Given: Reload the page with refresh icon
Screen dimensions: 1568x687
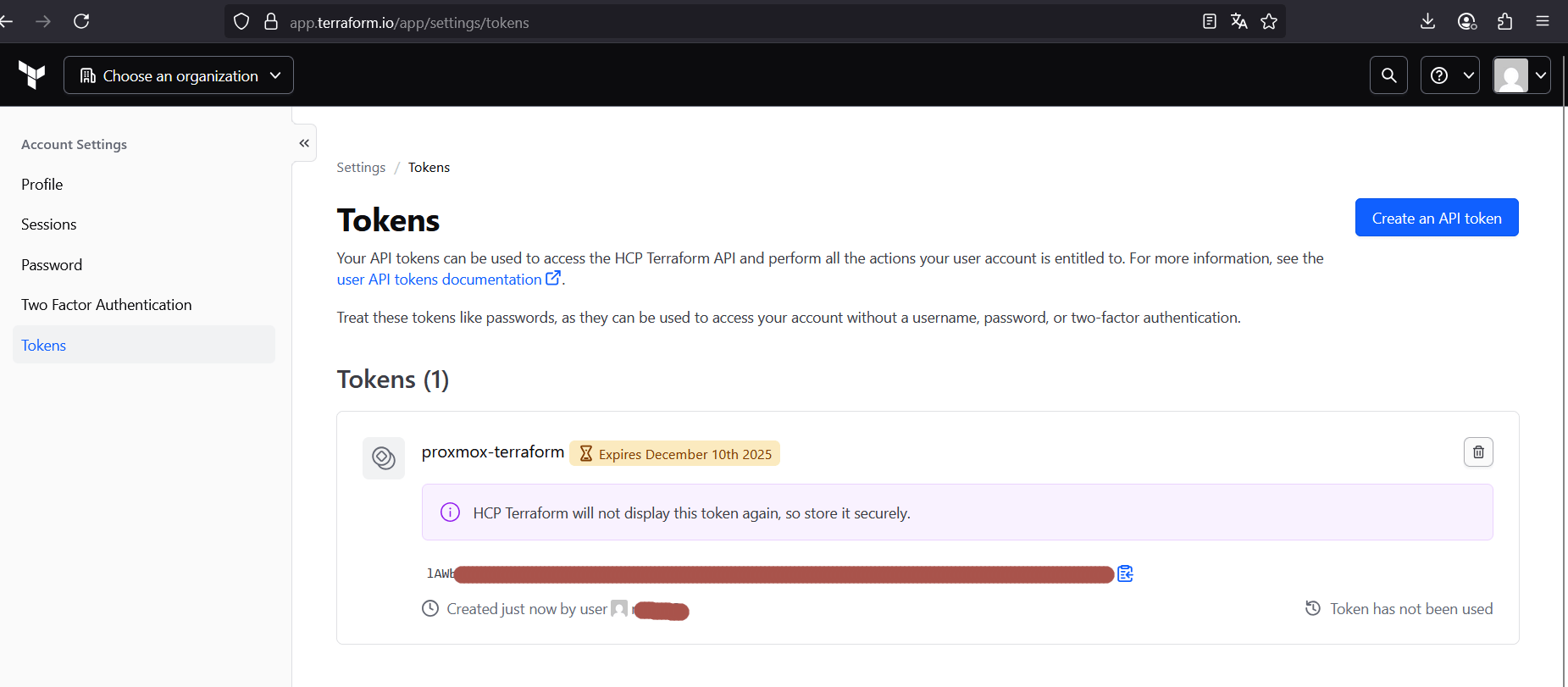Looking at the screenshot, I should click(x=81, y=21).
